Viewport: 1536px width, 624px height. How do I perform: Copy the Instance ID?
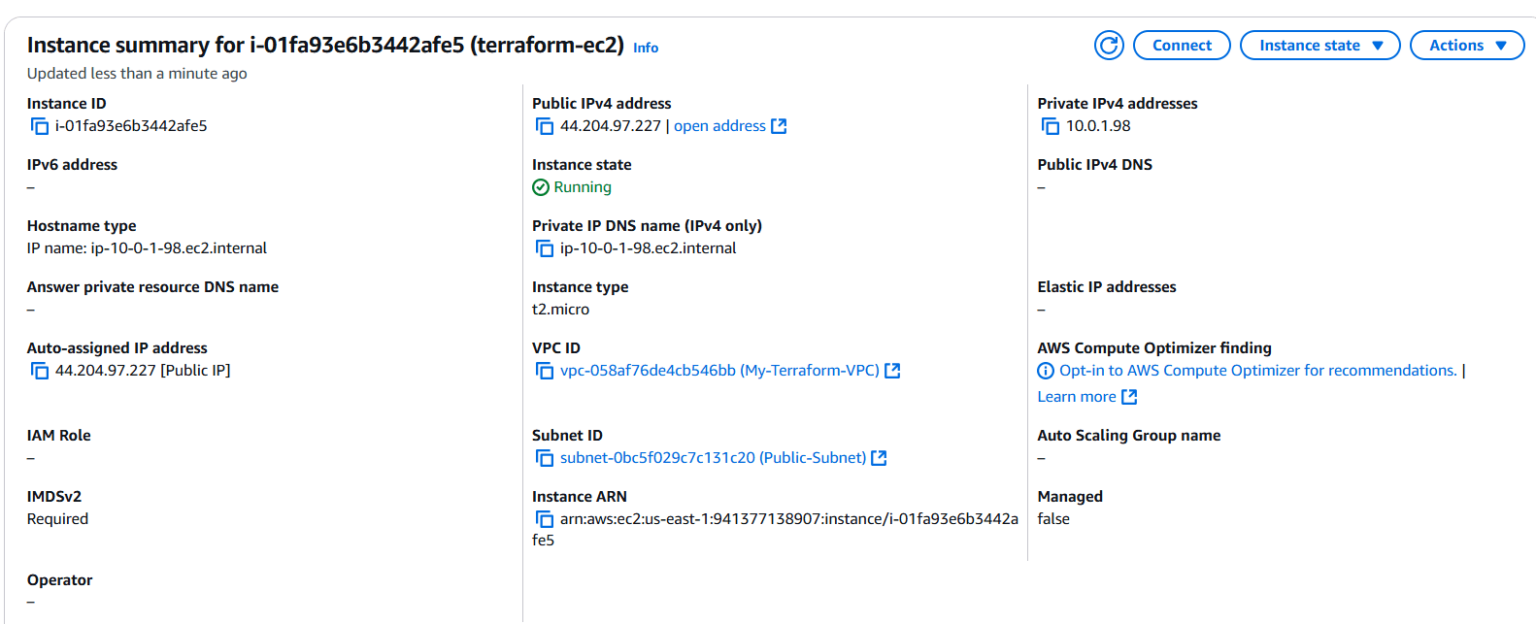coord(40,125)
